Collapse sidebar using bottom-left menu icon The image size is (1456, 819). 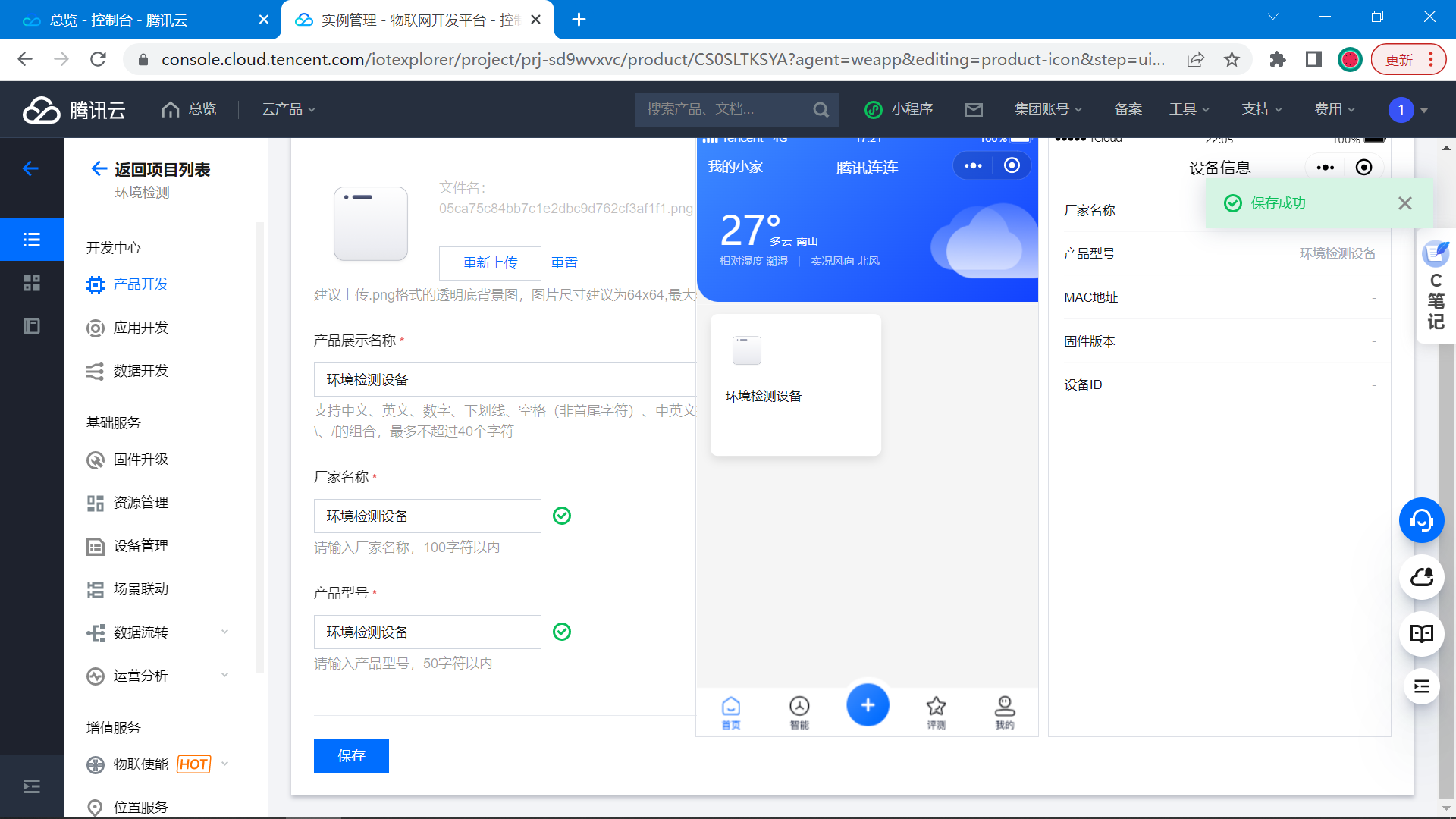32,786
